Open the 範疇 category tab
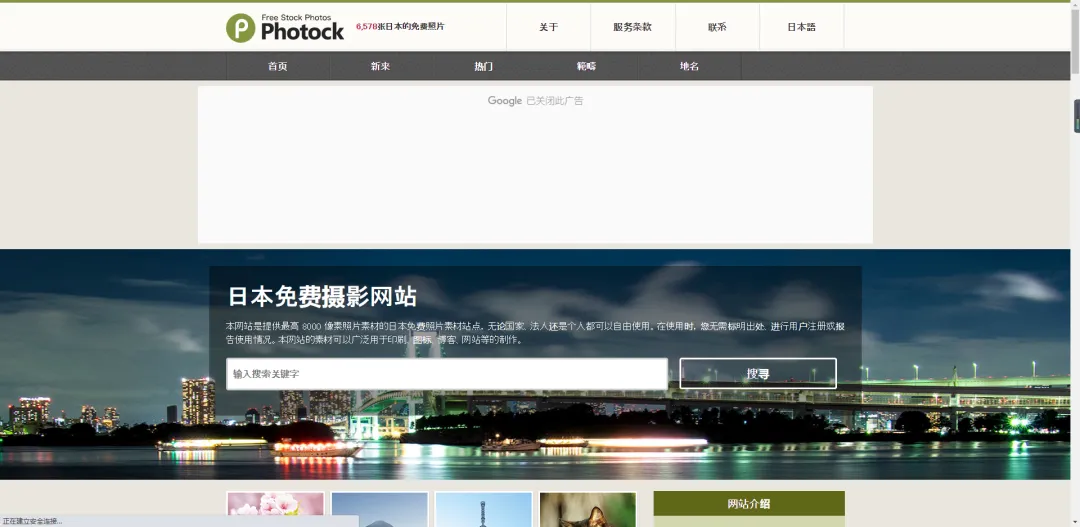 (x=586, y=66)
